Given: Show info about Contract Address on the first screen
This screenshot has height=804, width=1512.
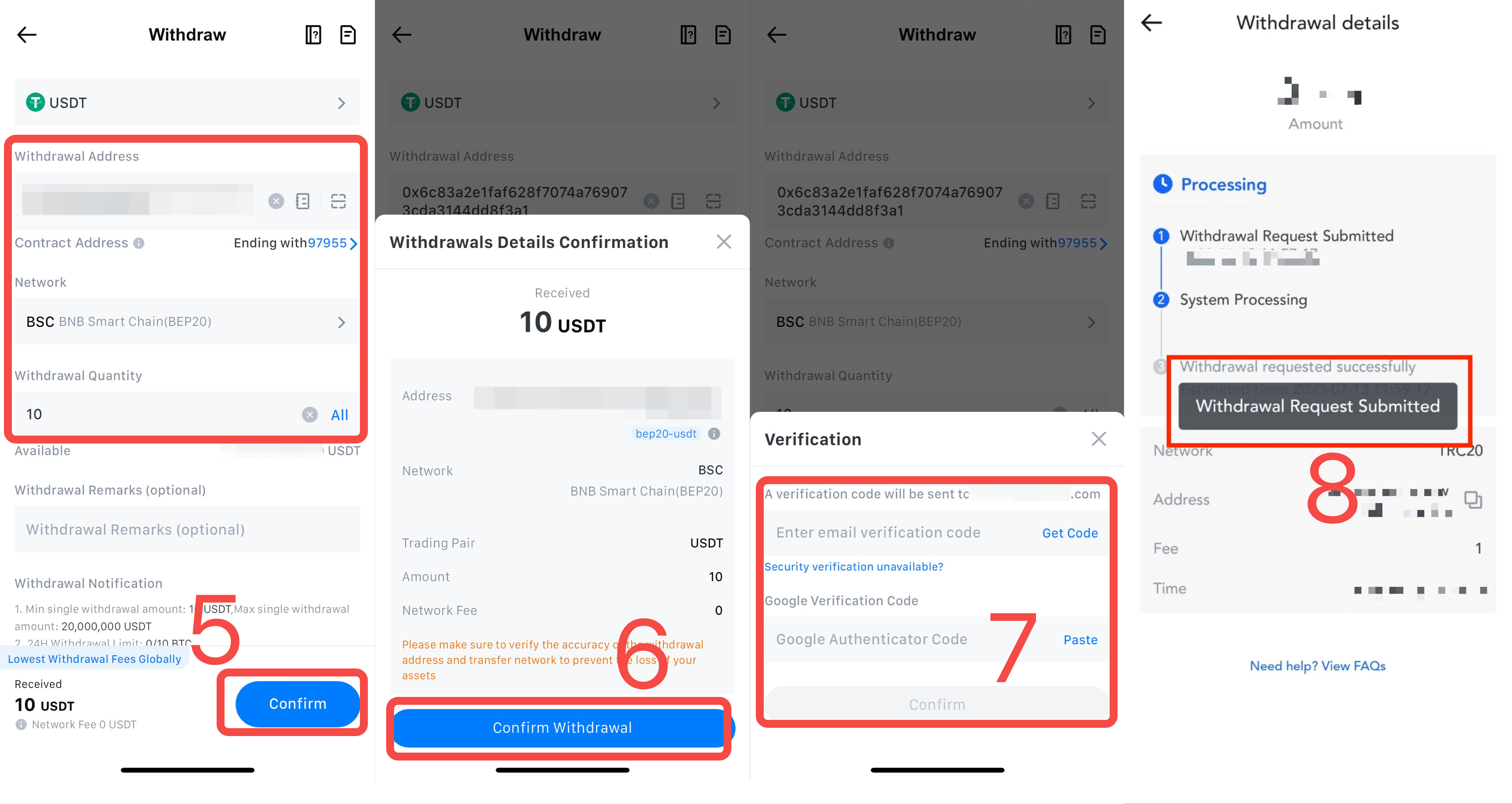Looking at the screenshot, I should tap(139, 243).
